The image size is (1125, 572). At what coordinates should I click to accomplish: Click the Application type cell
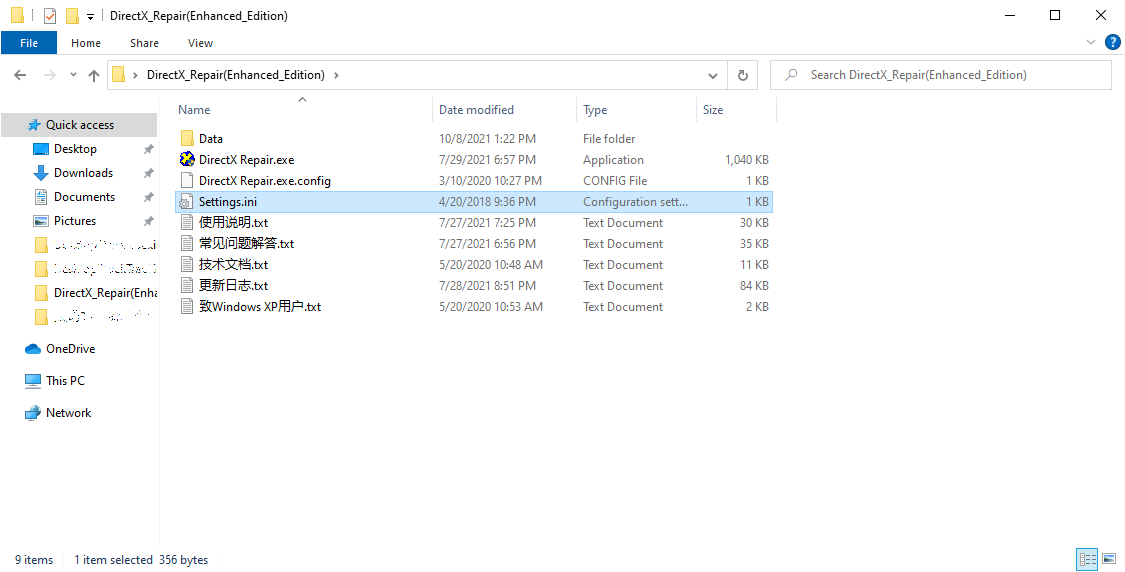tap(613, 159)
